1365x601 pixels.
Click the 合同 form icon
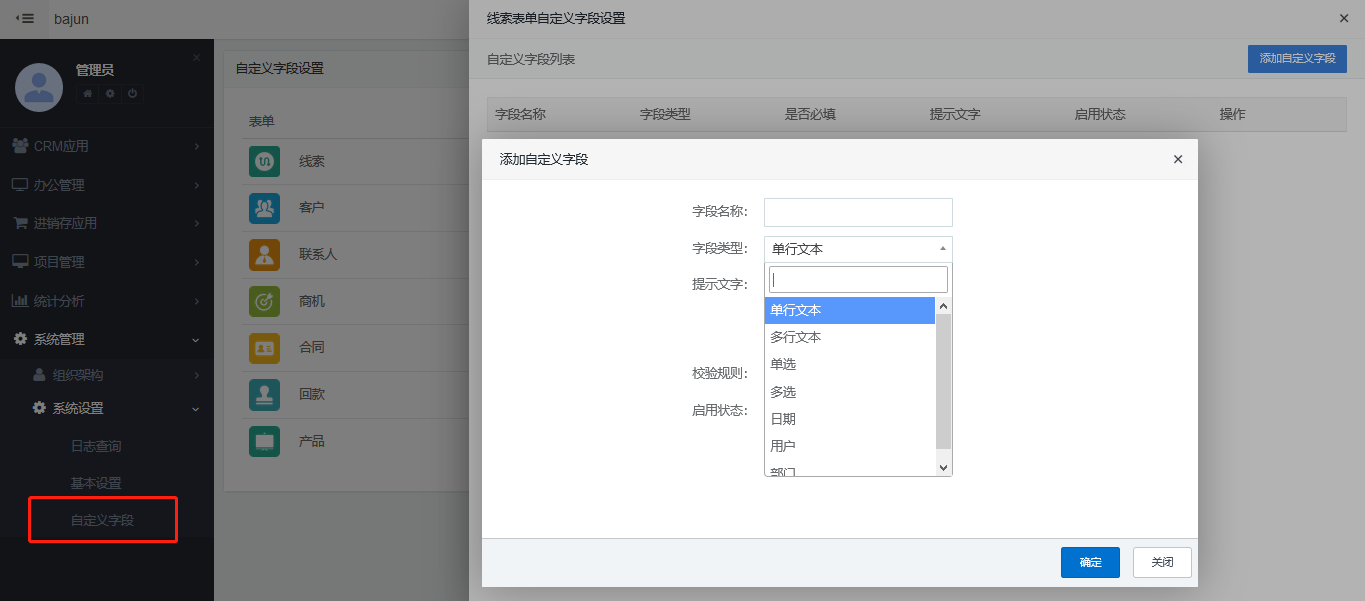coord(264,348)
